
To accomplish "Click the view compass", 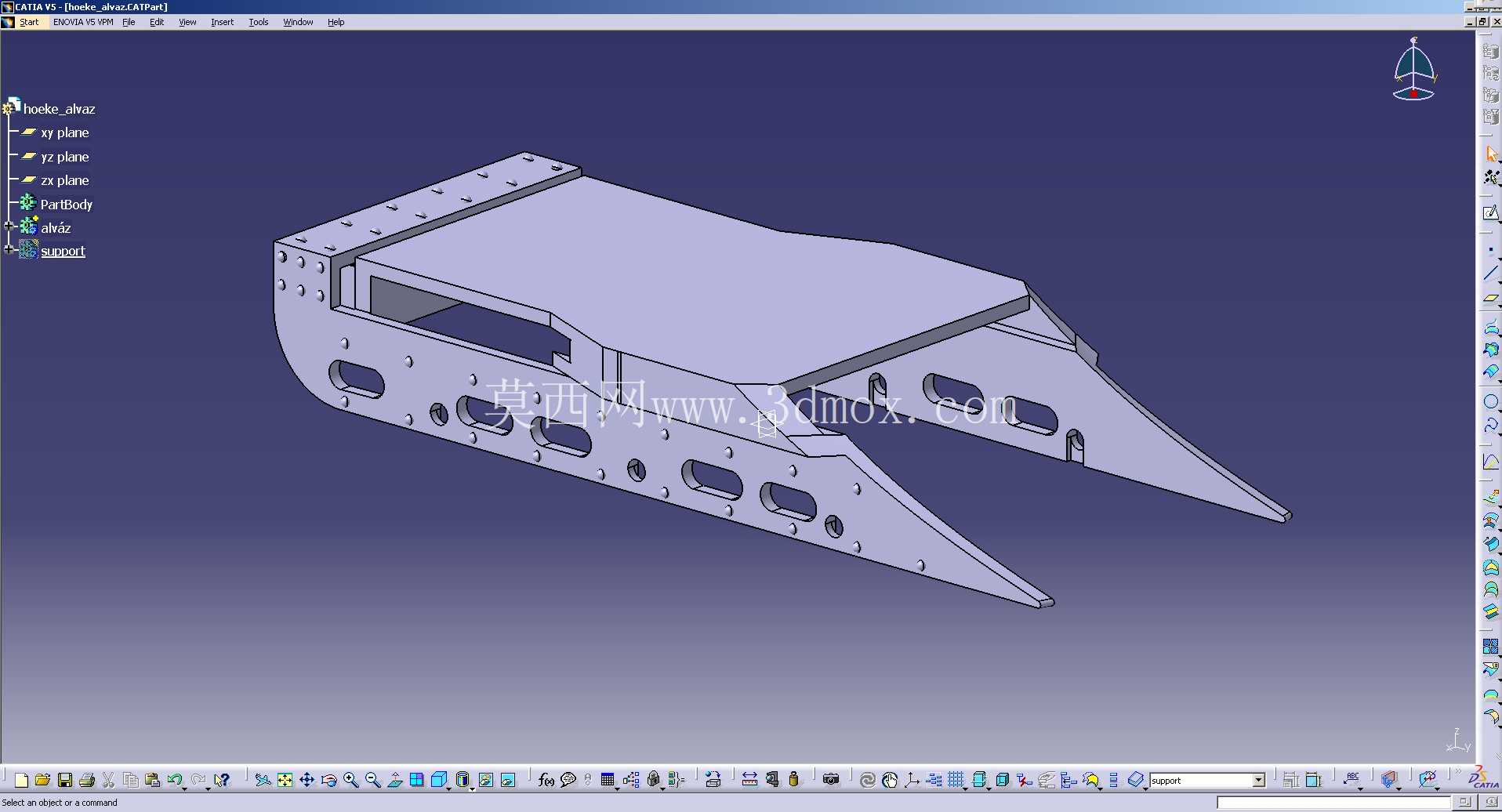I will pos(1414,70).
